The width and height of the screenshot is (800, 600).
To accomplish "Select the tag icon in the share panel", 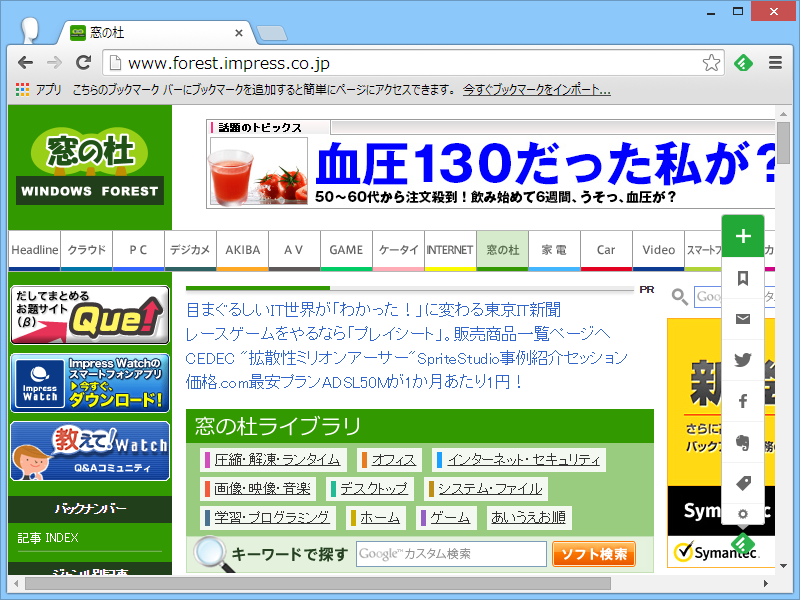I will pyautogui.click(x=743, y=481).
